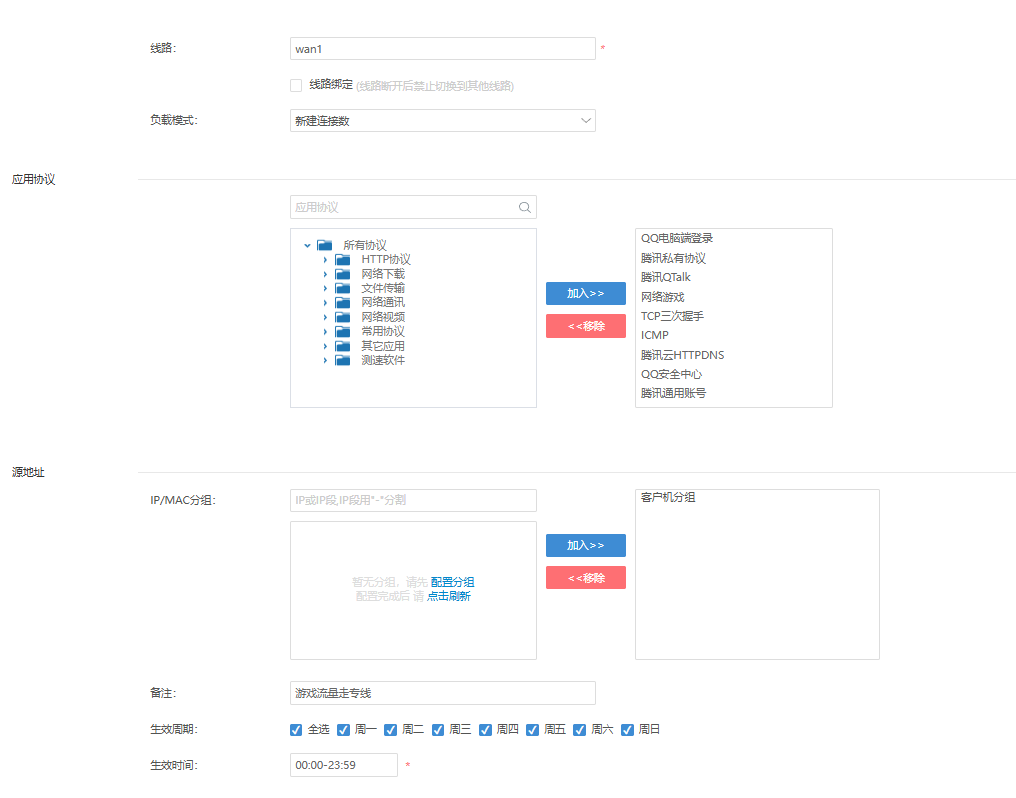Click the 备注 input field
The height and width of the screenshot is (798, 1016).
click(x=443, y=693)
